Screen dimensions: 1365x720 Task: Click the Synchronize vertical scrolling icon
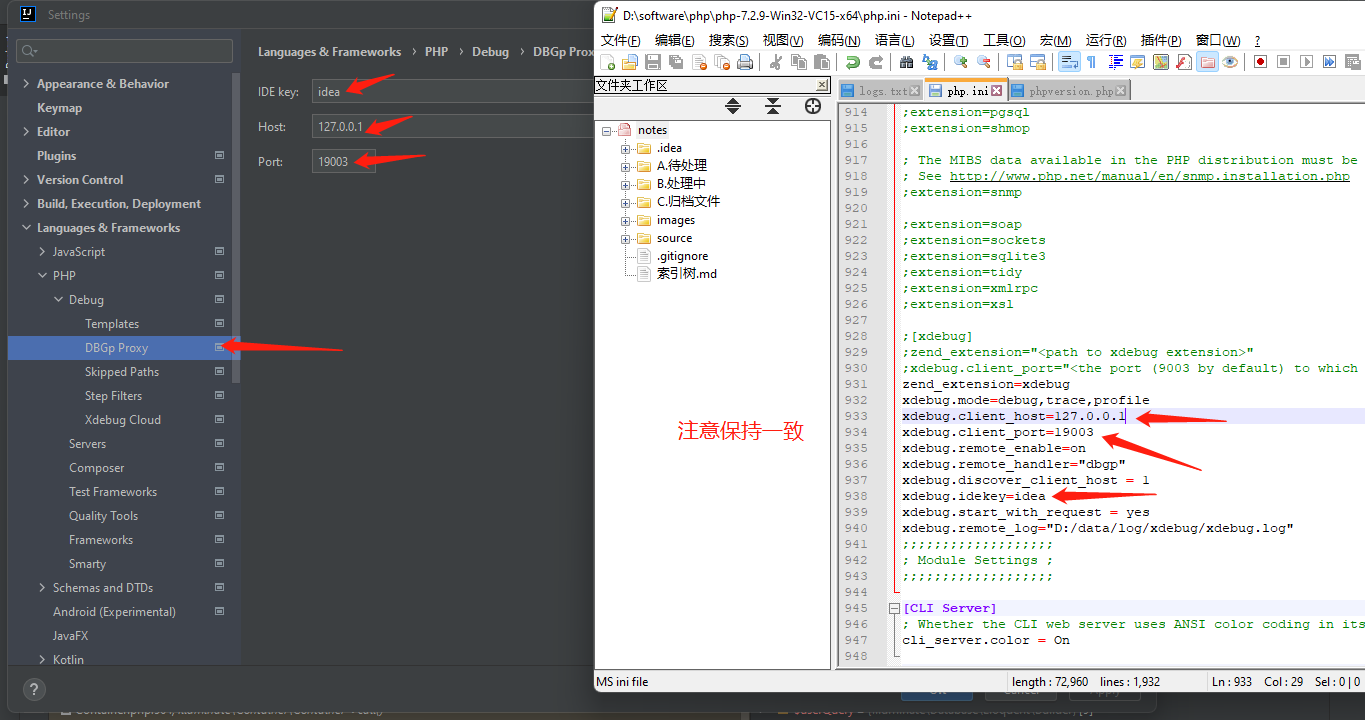tap(1014, 62)
